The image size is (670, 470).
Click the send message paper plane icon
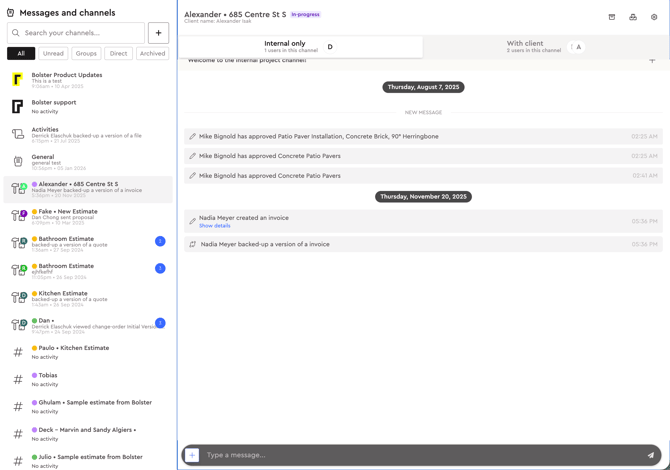[x=651, y=455]
